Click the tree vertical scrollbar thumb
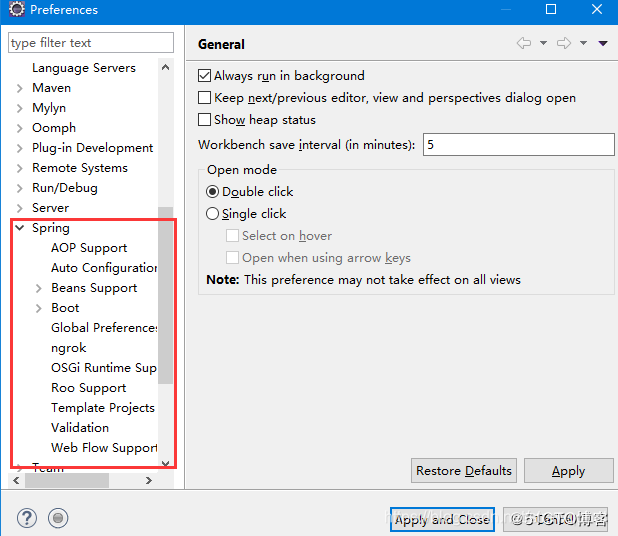The image size is (618, 536). pos(166,295)
